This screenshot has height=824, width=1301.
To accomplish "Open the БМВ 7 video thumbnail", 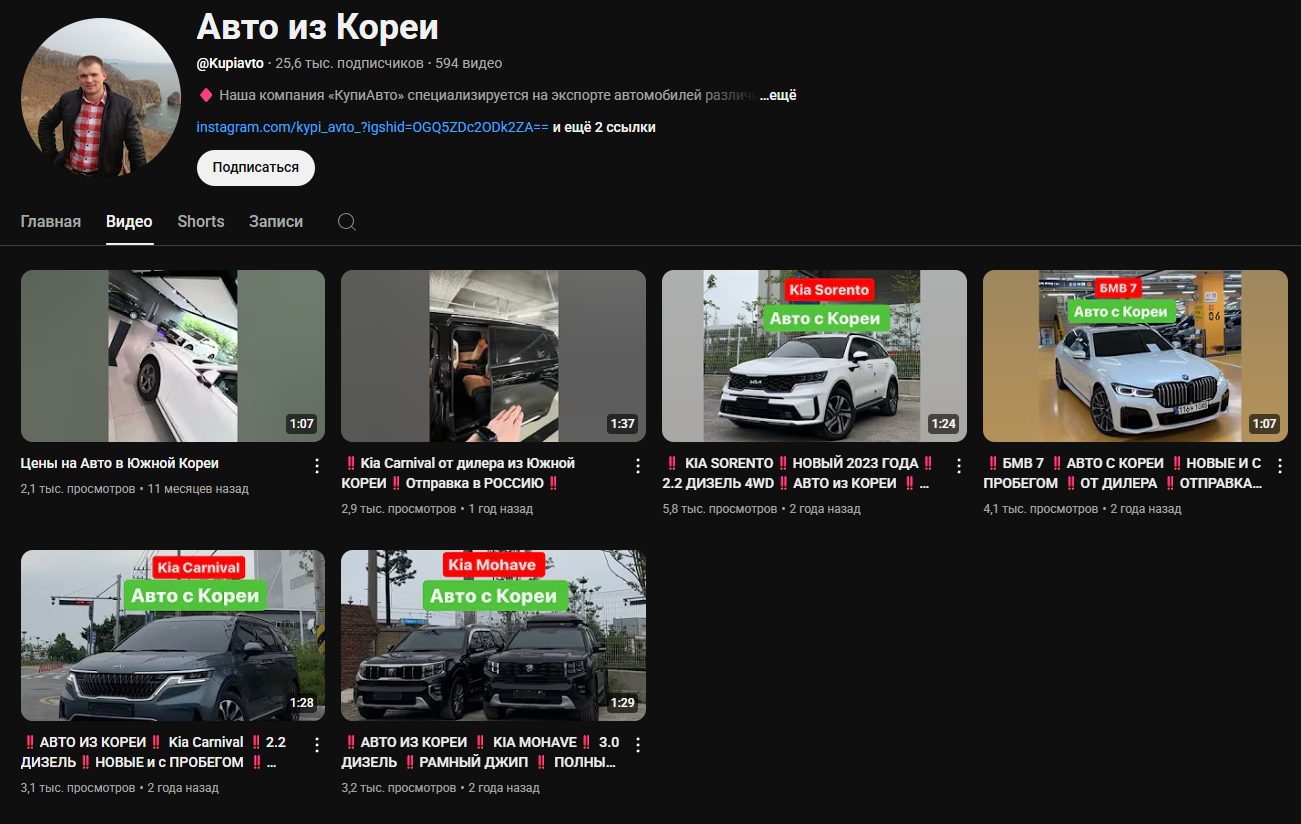I will click(x=1135, y=356).
